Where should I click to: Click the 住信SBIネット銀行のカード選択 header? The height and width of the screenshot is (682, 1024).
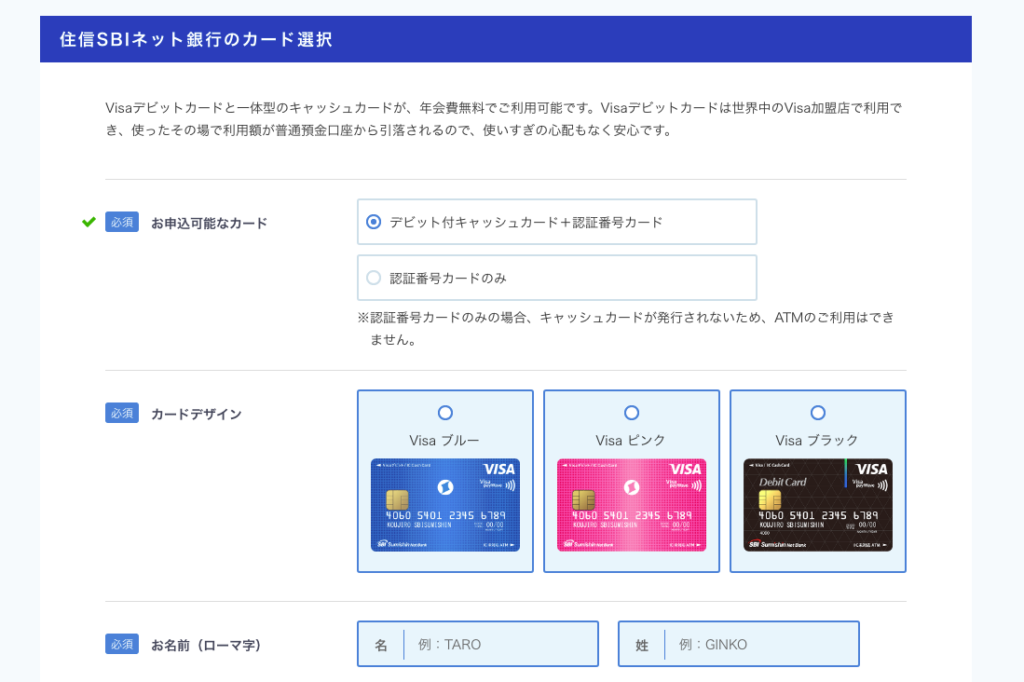[505, 39]
